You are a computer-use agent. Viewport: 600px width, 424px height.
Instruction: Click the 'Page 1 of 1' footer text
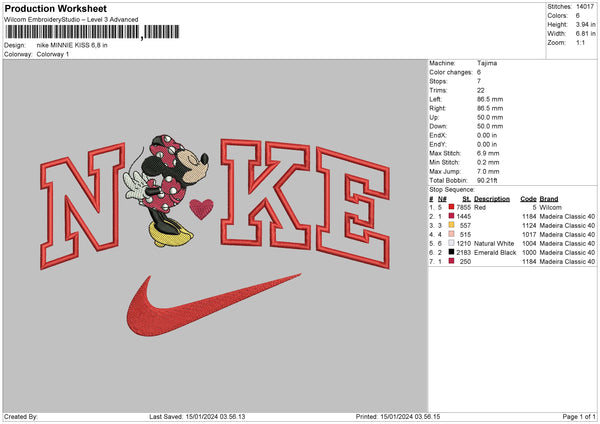(x=579, y=417)
